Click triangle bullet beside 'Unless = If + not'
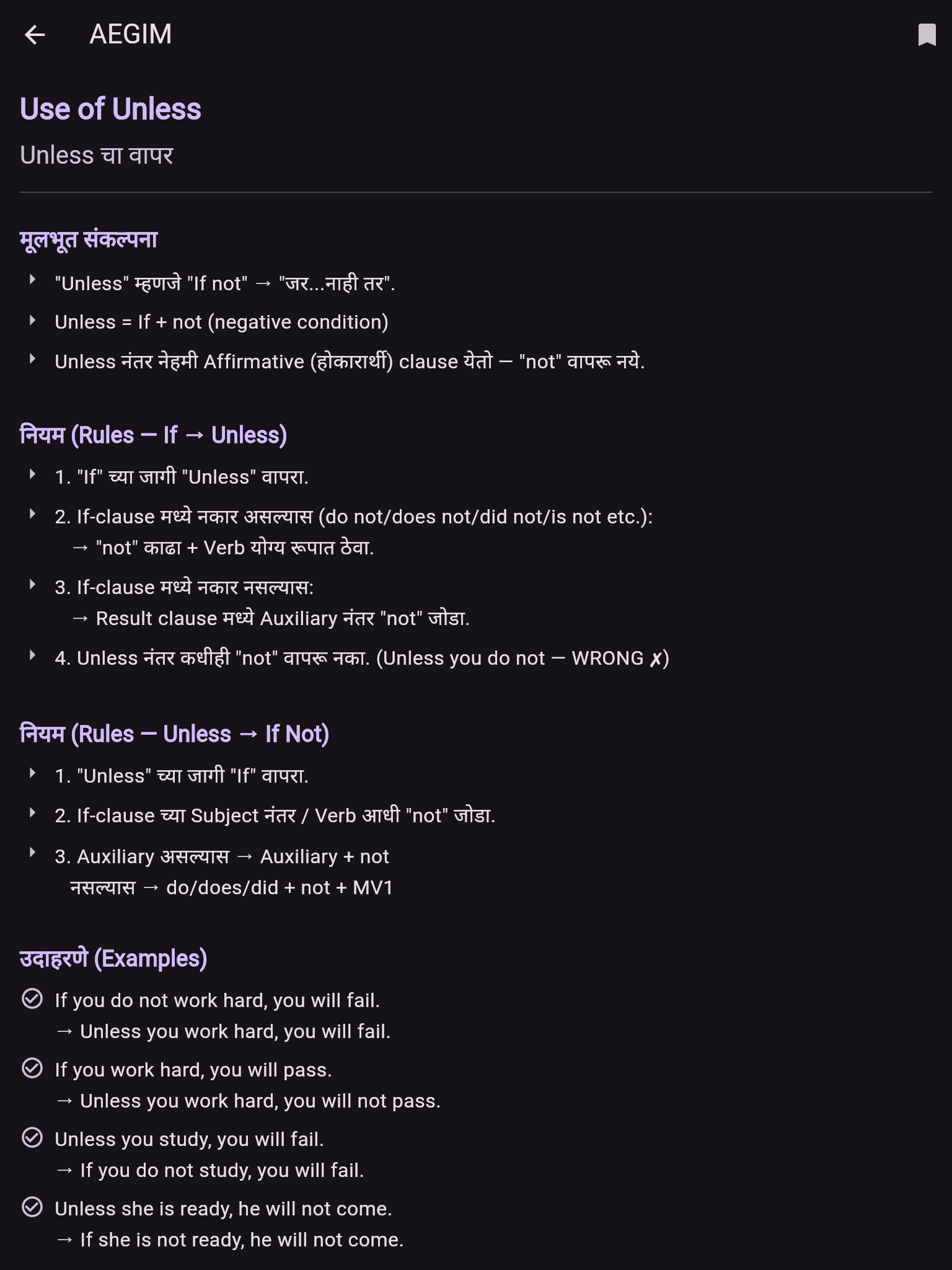Image resolution: width=952 pixels, height=1270 pixels. pos(32,321)
